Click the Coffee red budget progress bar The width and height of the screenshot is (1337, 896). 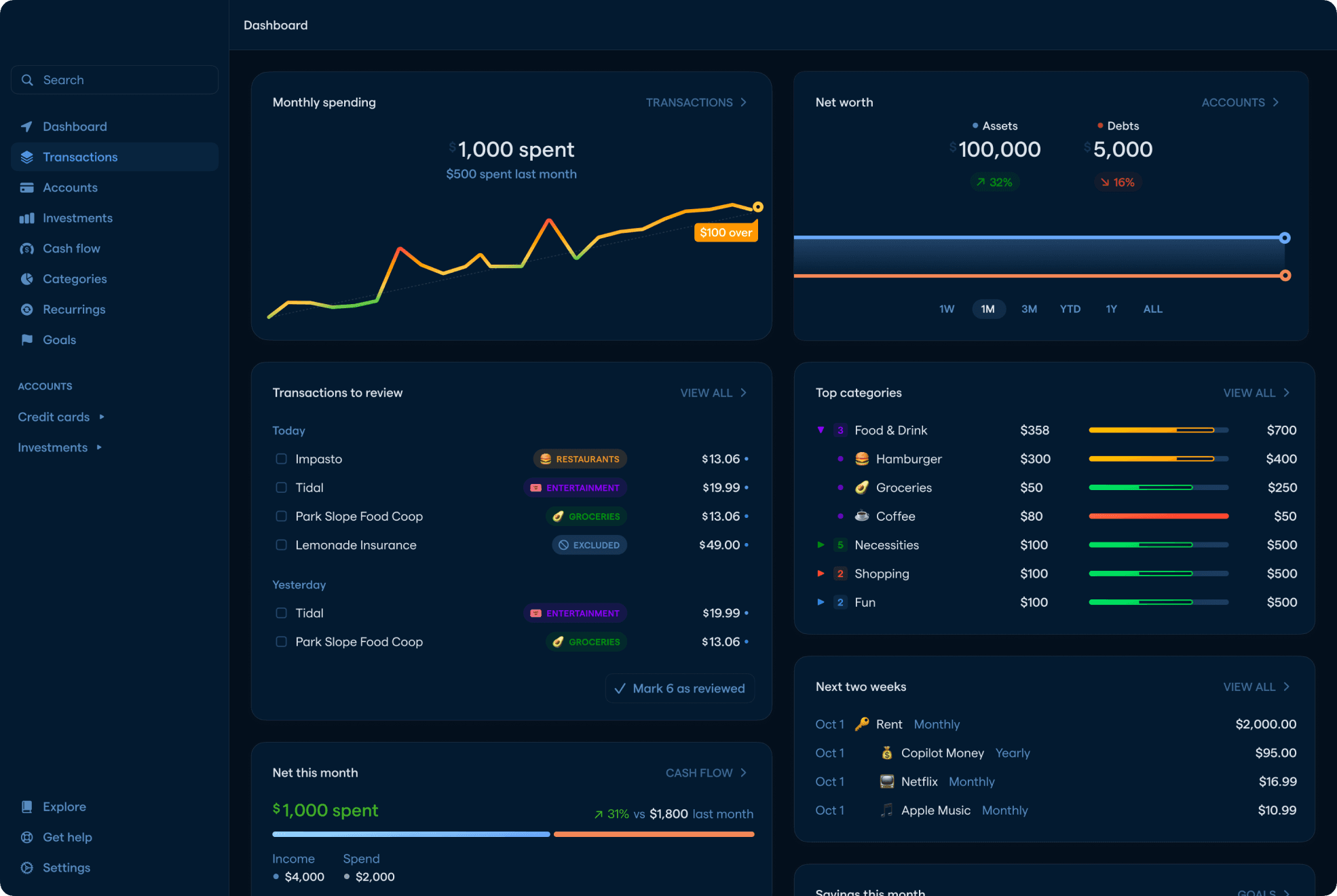point(1158,517)
